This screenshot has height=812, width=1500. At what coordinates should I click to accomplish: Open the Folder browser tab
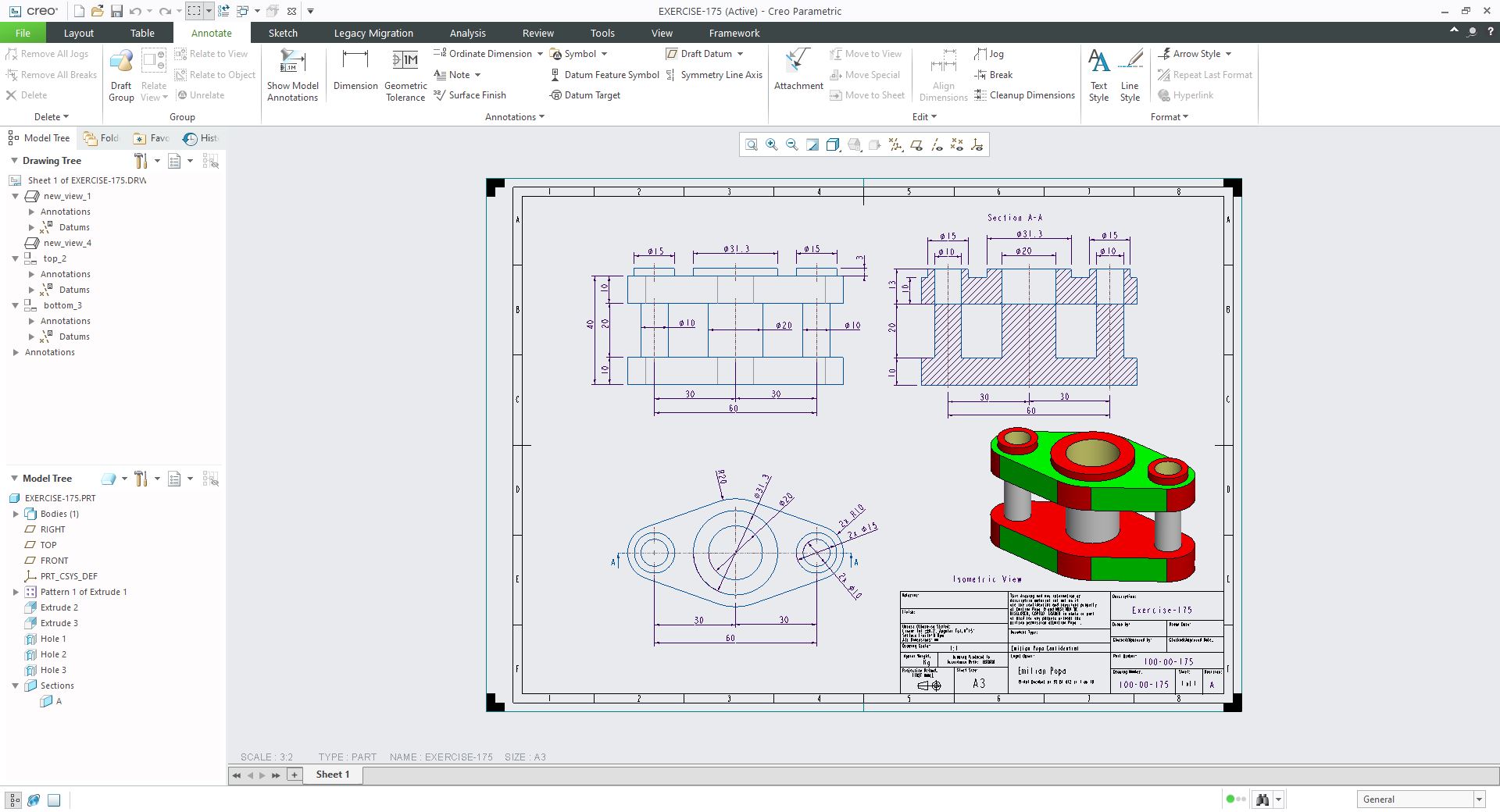(x=102, y=138)
